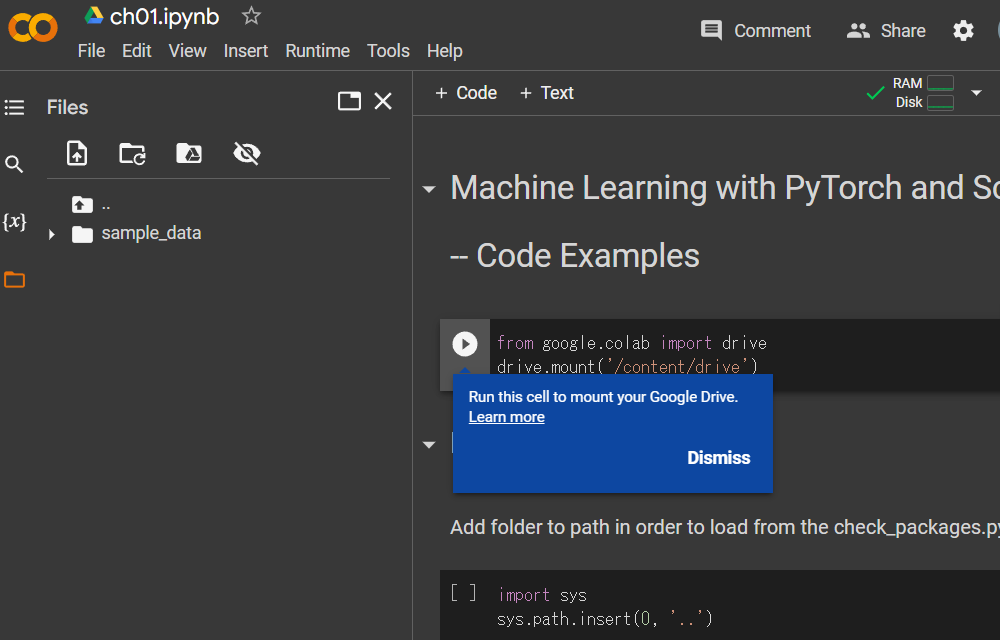This screenshot has height=640, width=1000.
Task: Open the Find and replace sidebar
Action: click(x=14, y=163)
